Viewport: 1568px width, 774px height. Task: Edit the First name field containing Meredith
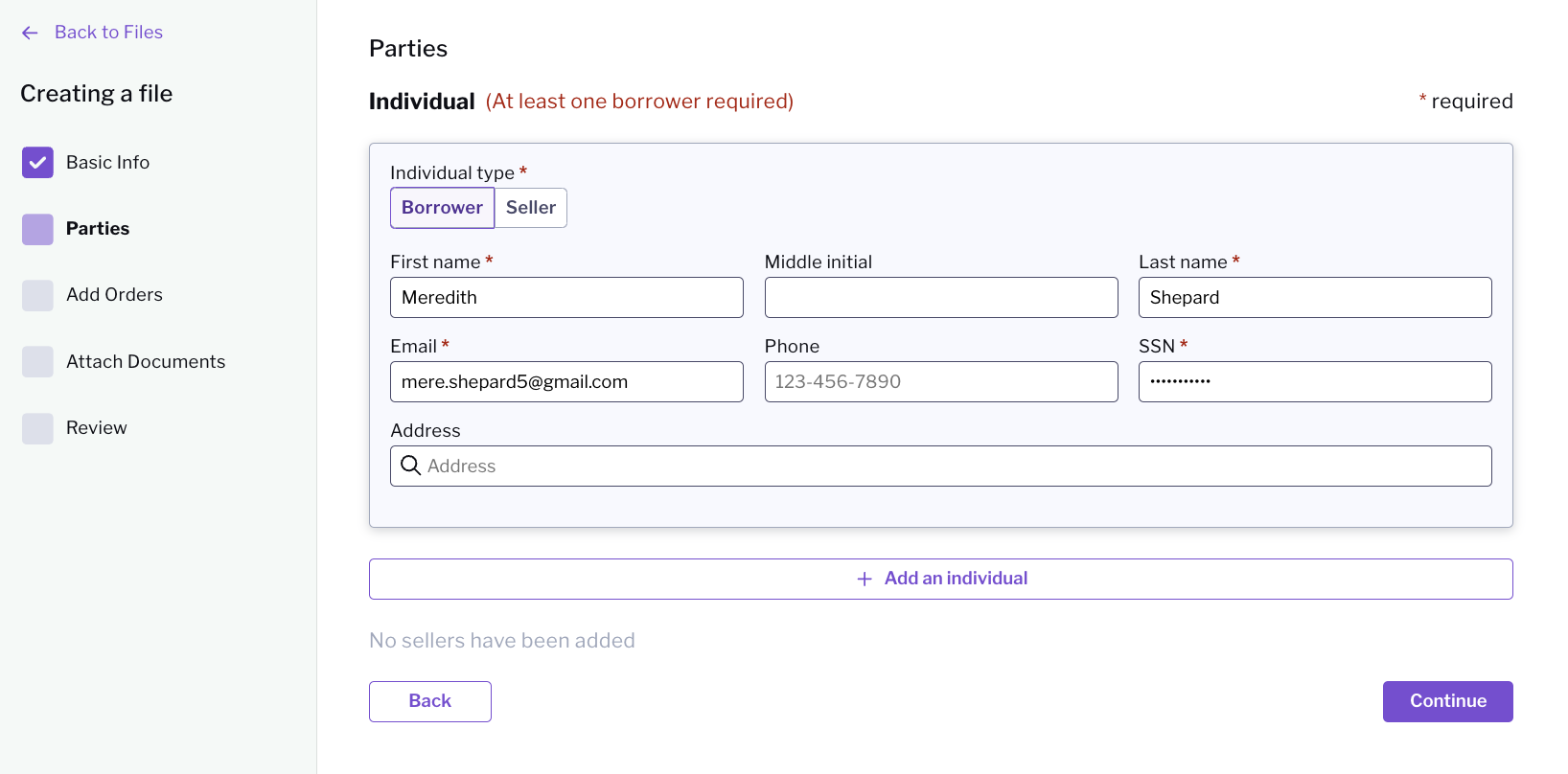[x=566, y=298]
